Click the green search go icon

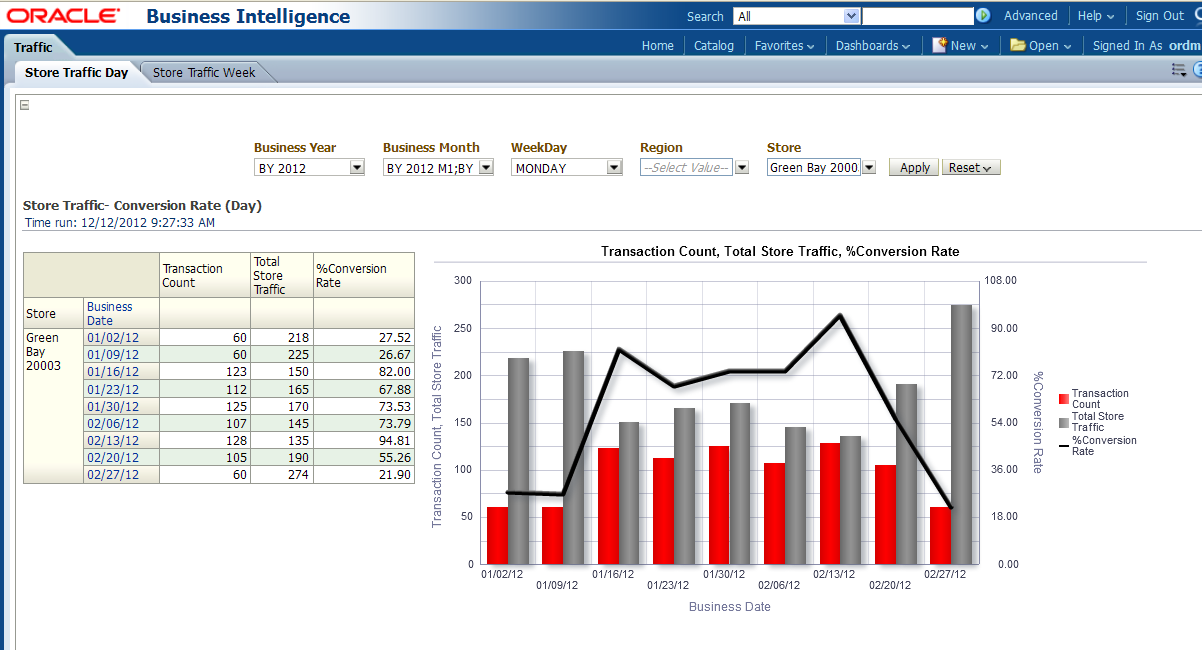click(x=983, y=16)
